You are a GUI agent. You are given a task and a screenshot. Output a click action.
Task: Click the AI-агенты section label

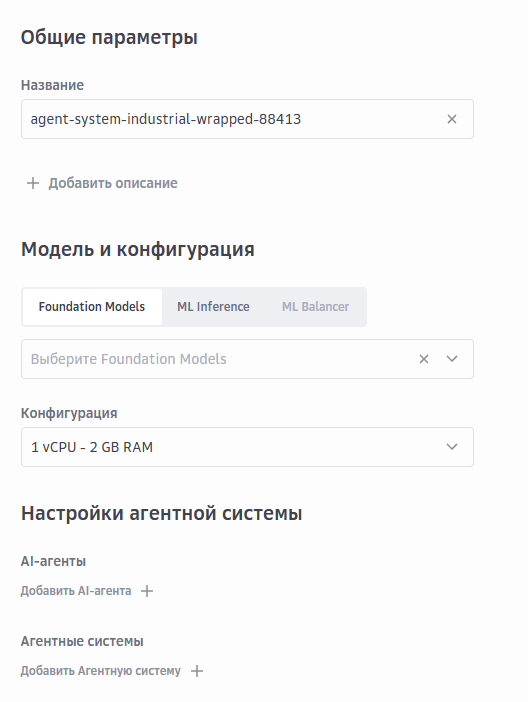pos(53,561)
